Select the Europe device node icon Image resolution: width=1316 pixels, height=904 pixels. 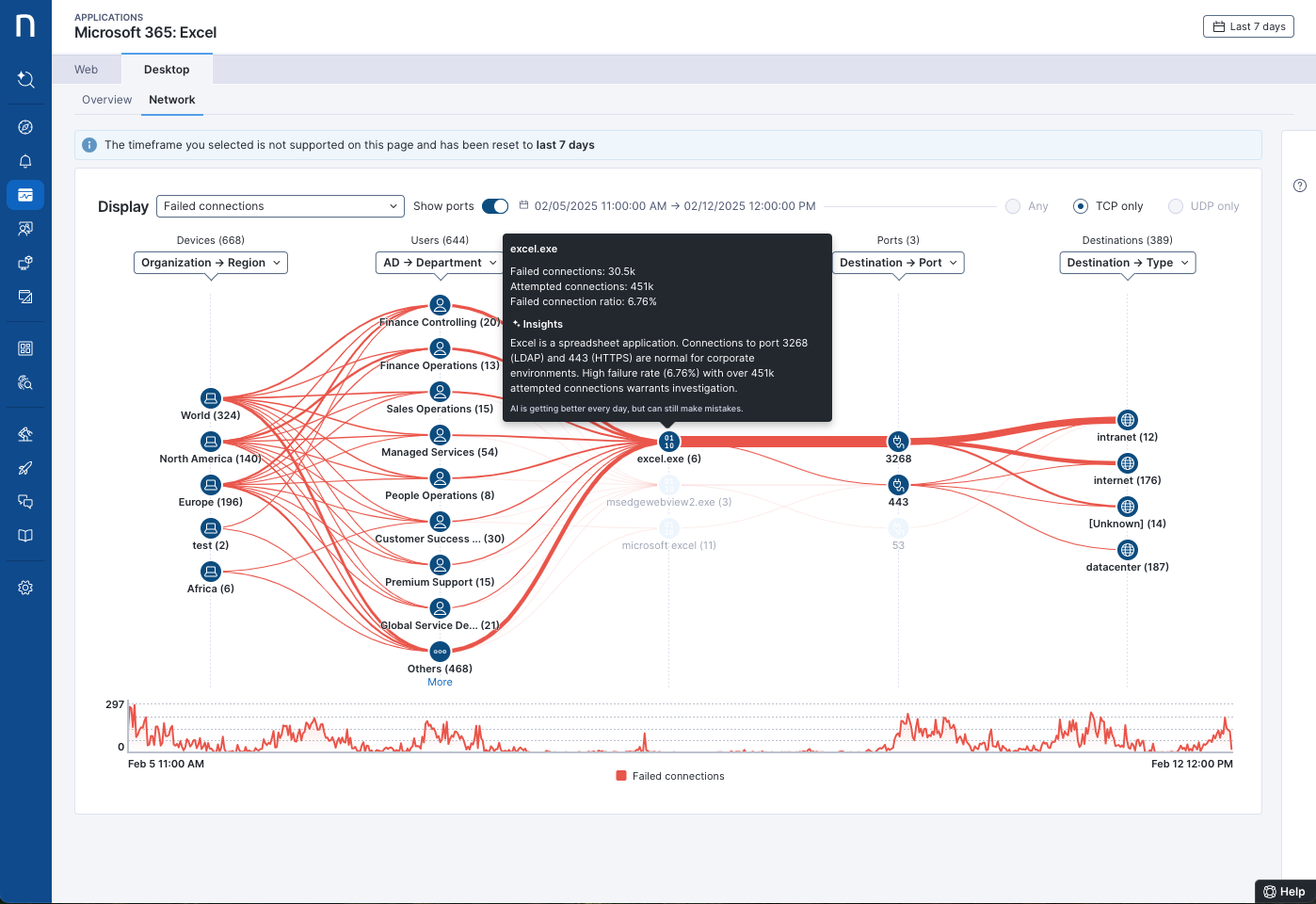point(211,485)
